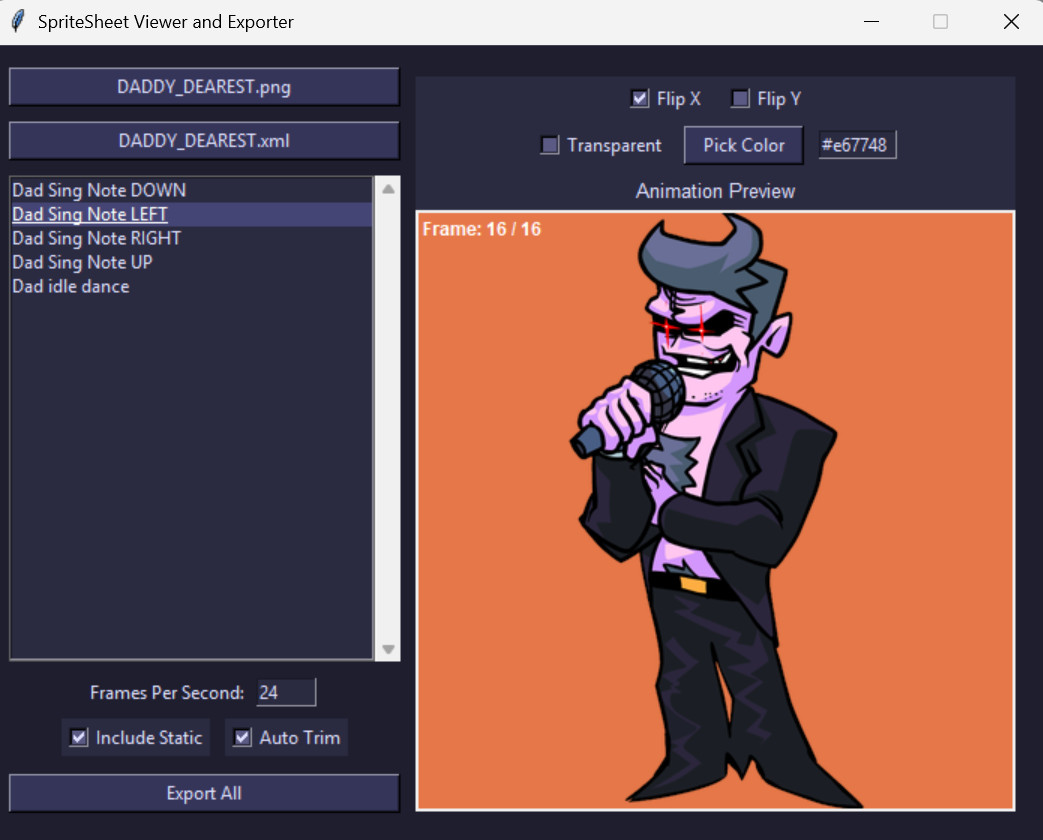Select Dad Sing Note DOWN animation
Screen dimensions: 1043x840
192,190
